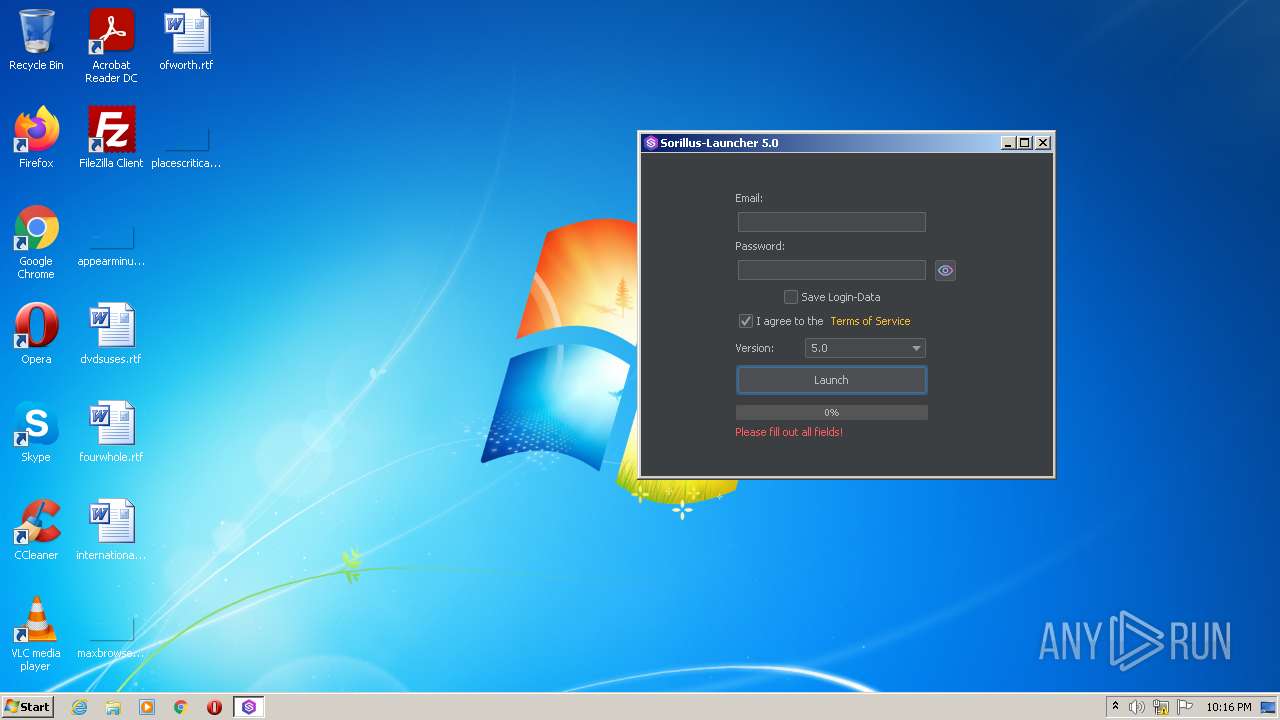Image resolution: width=1280 pixels, height=720 pixels.
Task: Click the Sorillus-Launcher title bar logo
Action: coord(650,143)
